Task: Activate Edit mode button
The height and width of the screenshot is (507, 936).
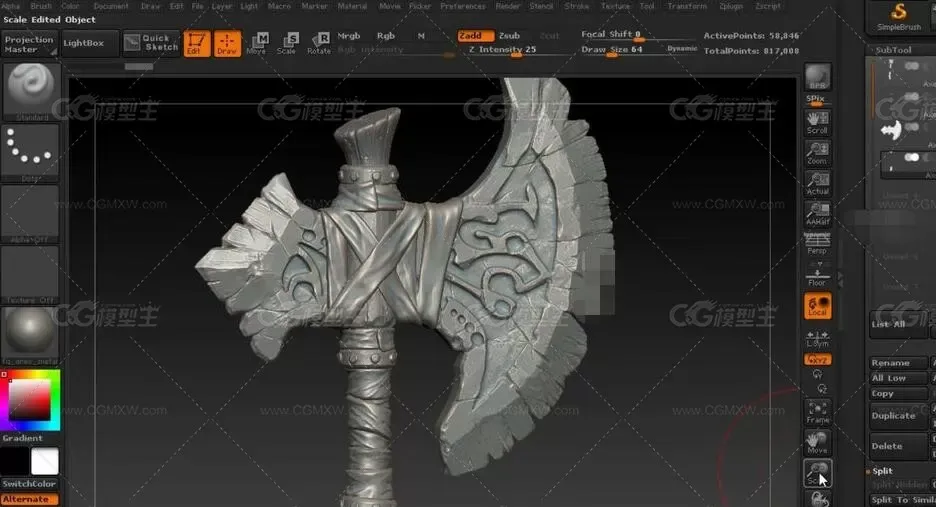Action: pyautogui.click(x=196, y=44)
